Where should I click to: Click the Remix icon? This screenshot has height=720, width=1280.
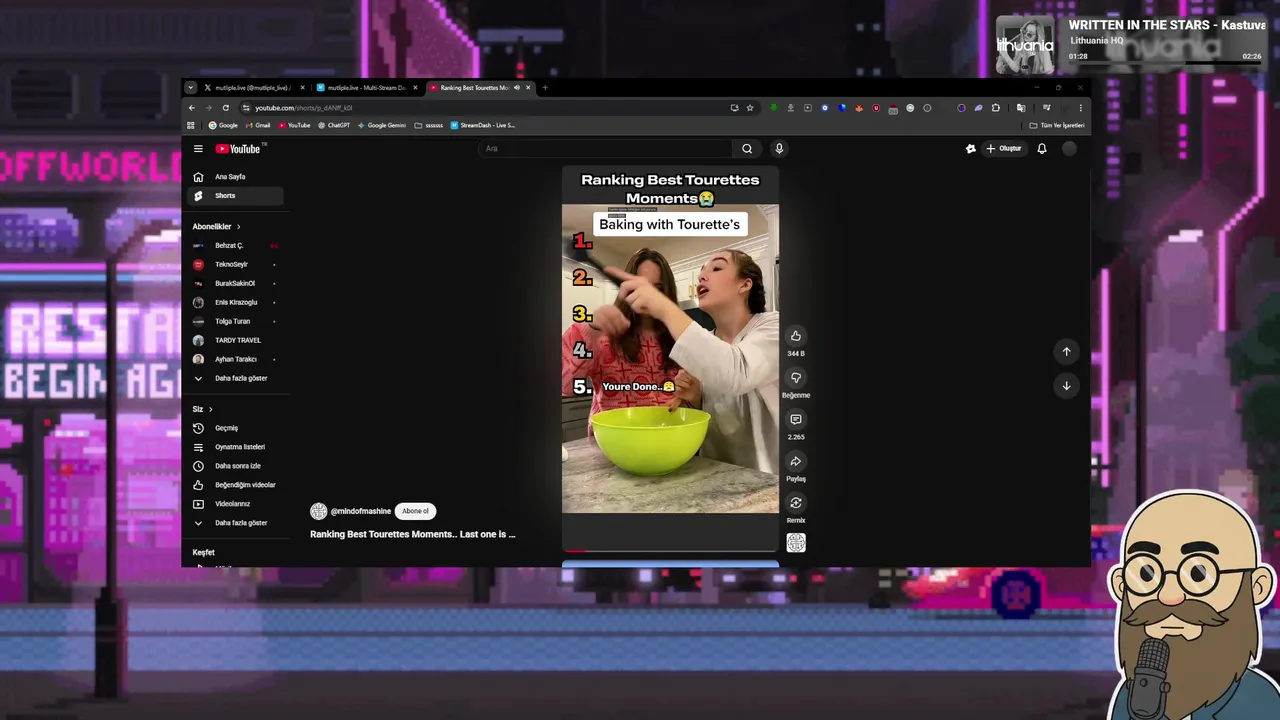pos(796,503)
